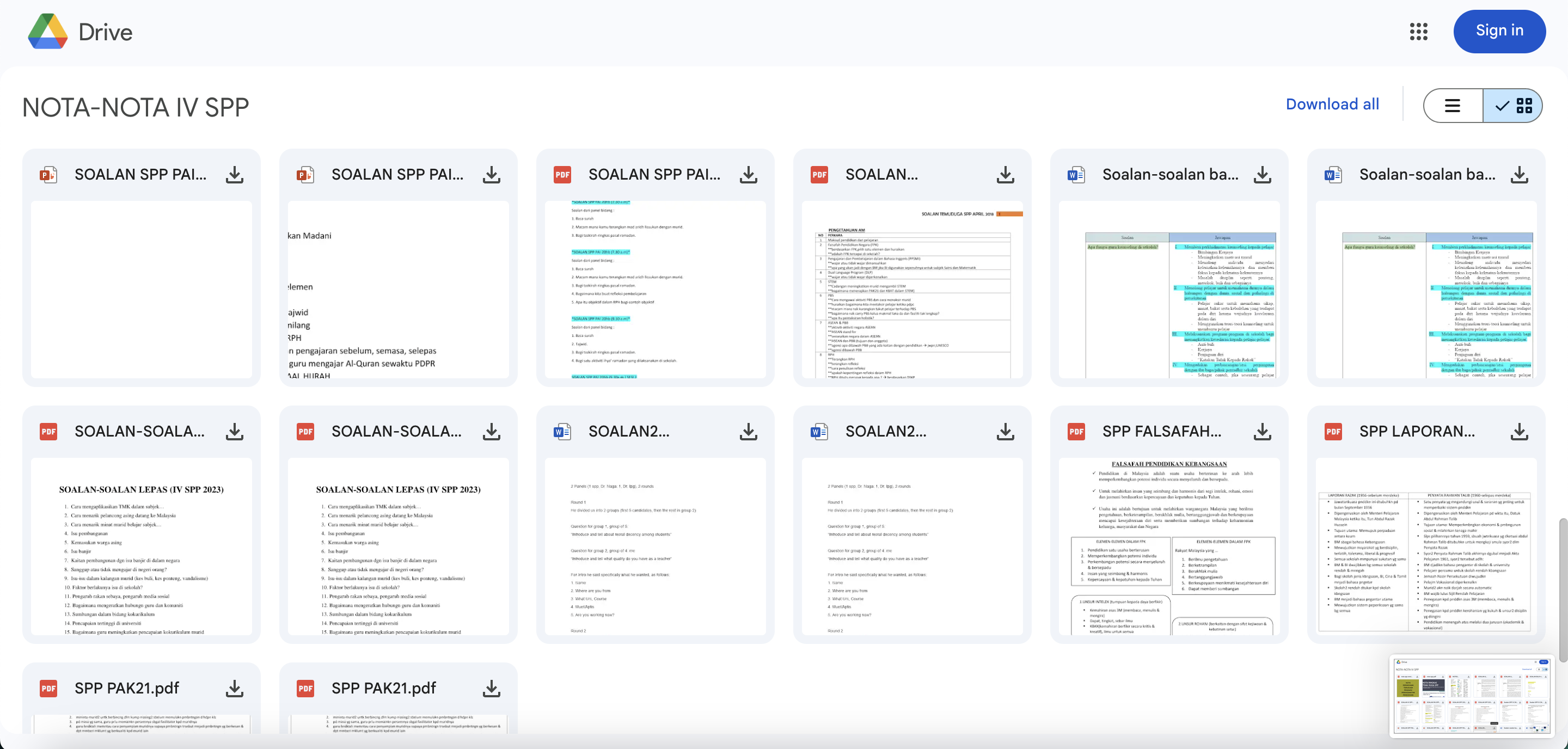Download the SPP LAPORAN PDF file

click(1520, 432)
